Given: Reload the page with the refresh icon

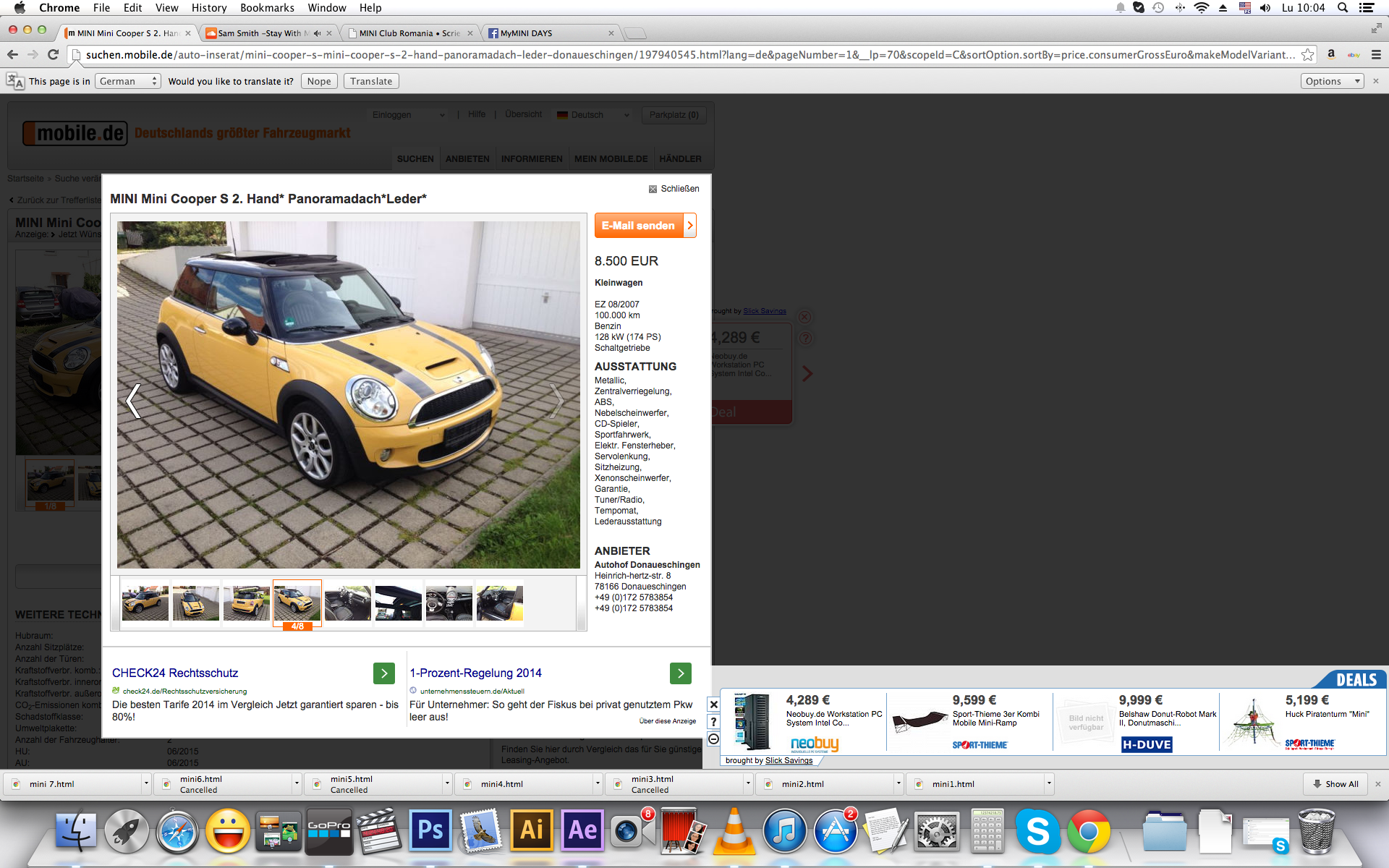Looking at the screenshot, I should pyautogui.click(x=53, y=55).
